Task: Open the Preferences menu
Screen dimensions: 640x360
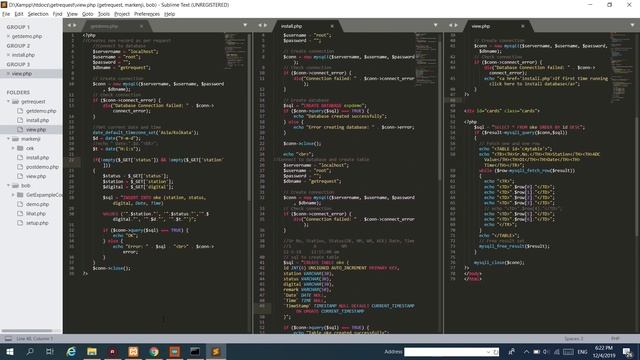Action: 147,14
